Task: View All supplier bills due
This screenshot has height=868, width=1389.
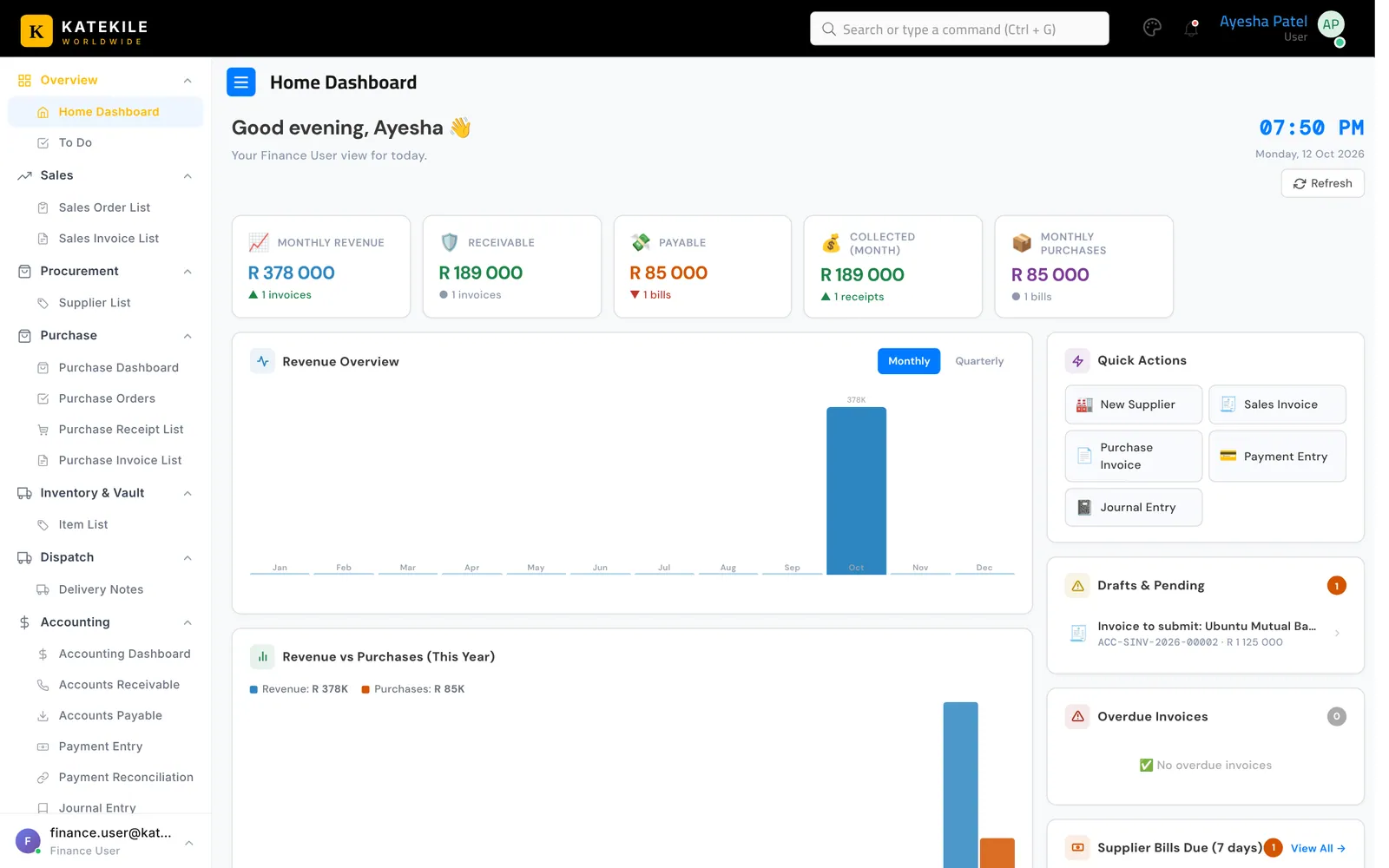Action: (x=1318, y=848)
